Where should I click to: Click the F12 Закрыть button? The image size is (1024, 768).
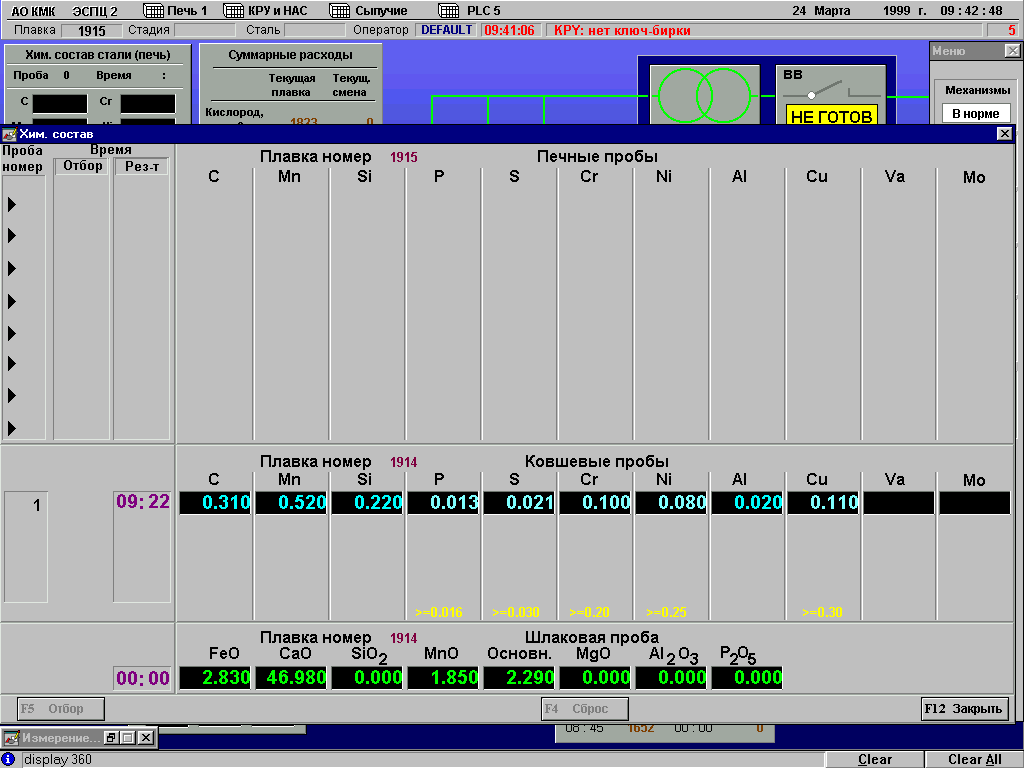pos(965,709)
